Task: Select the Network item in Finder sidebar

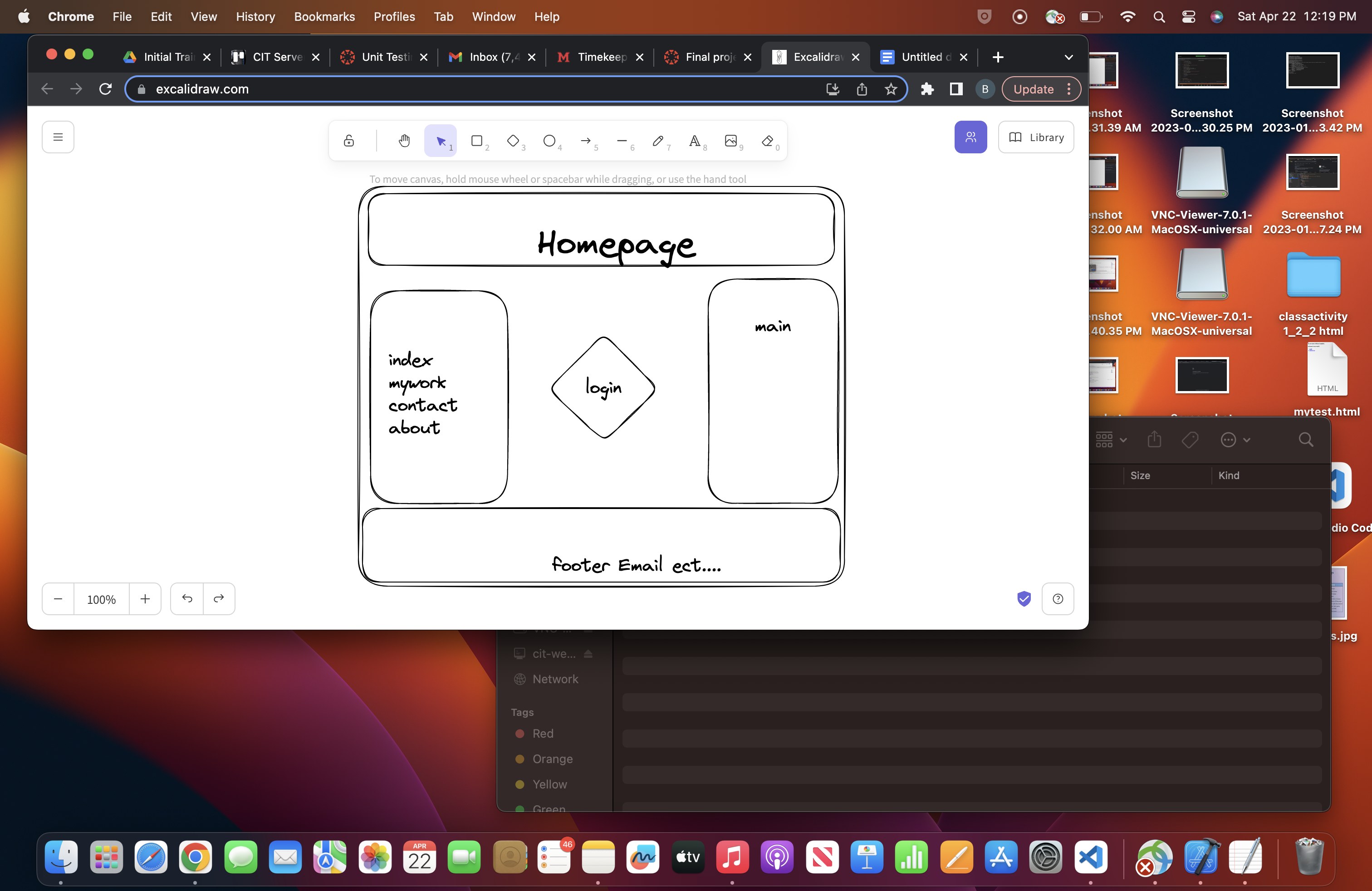Action: pyautogui.click(x=554, y=679)
